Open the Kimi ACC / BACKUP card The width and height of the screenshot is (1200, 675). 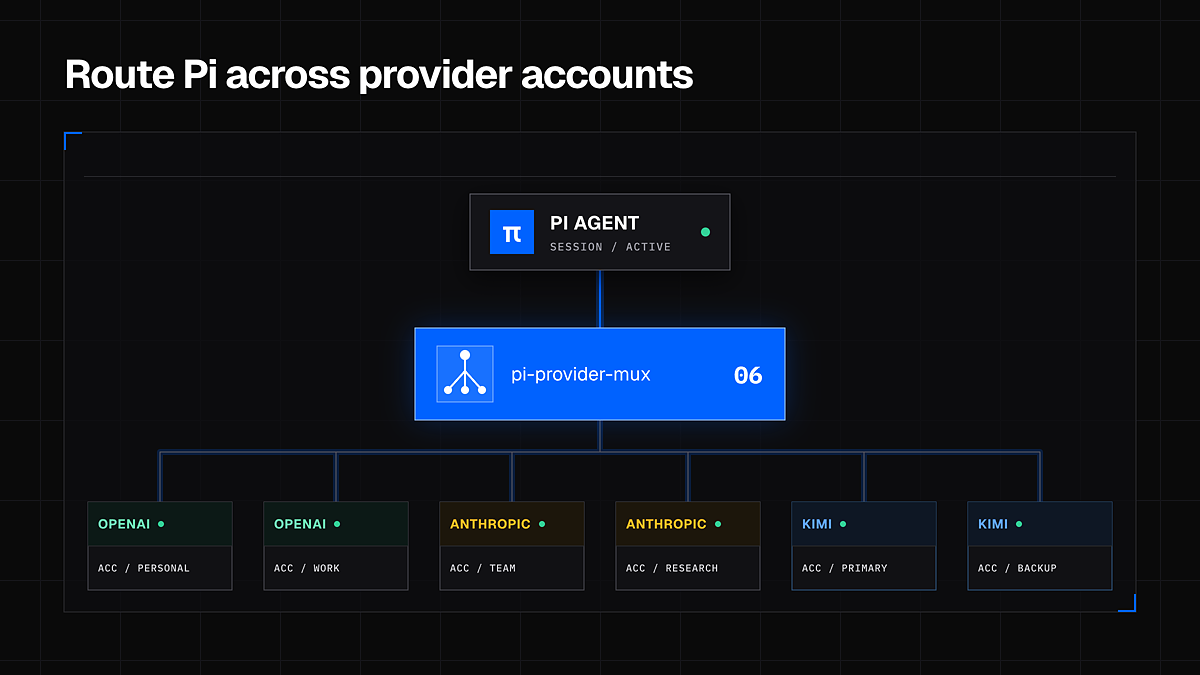[x=1040, y=546]
